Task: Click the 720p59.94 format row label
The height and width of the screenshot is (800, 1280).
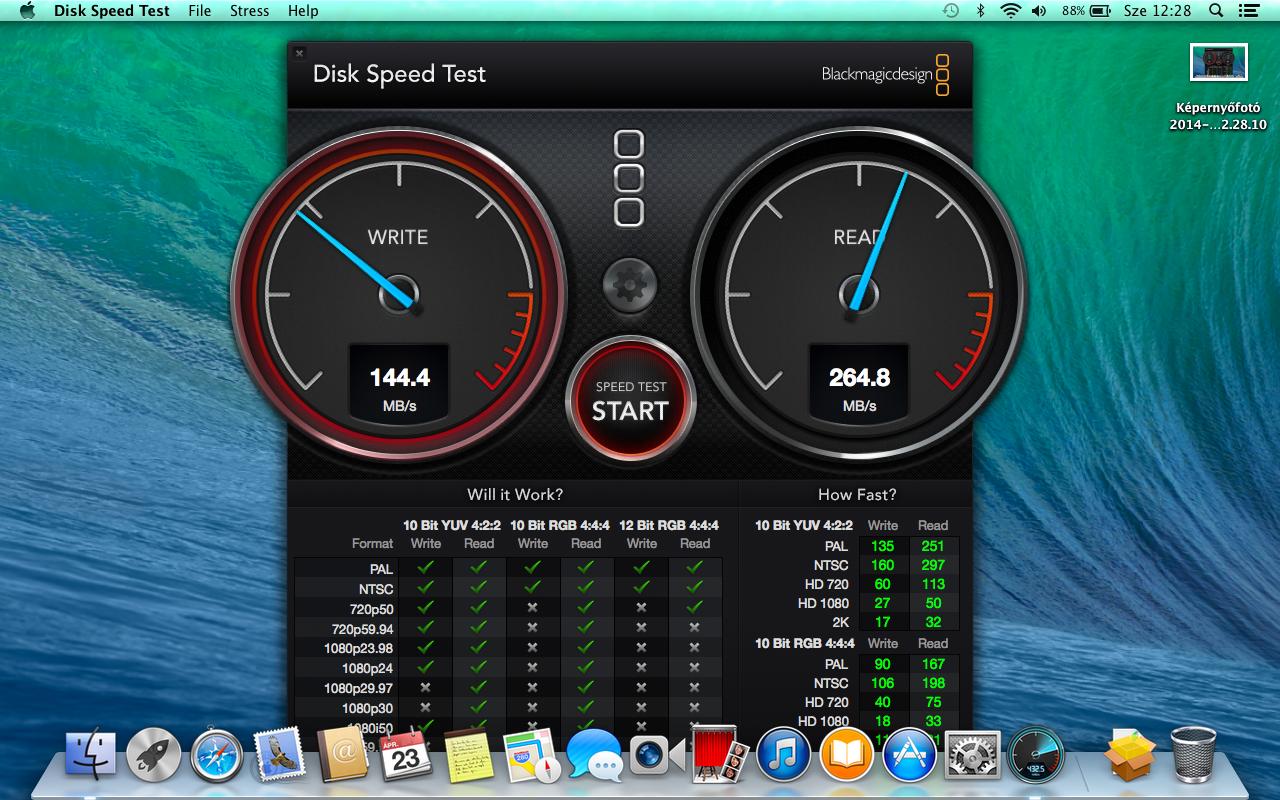Action: coord(363,629)
